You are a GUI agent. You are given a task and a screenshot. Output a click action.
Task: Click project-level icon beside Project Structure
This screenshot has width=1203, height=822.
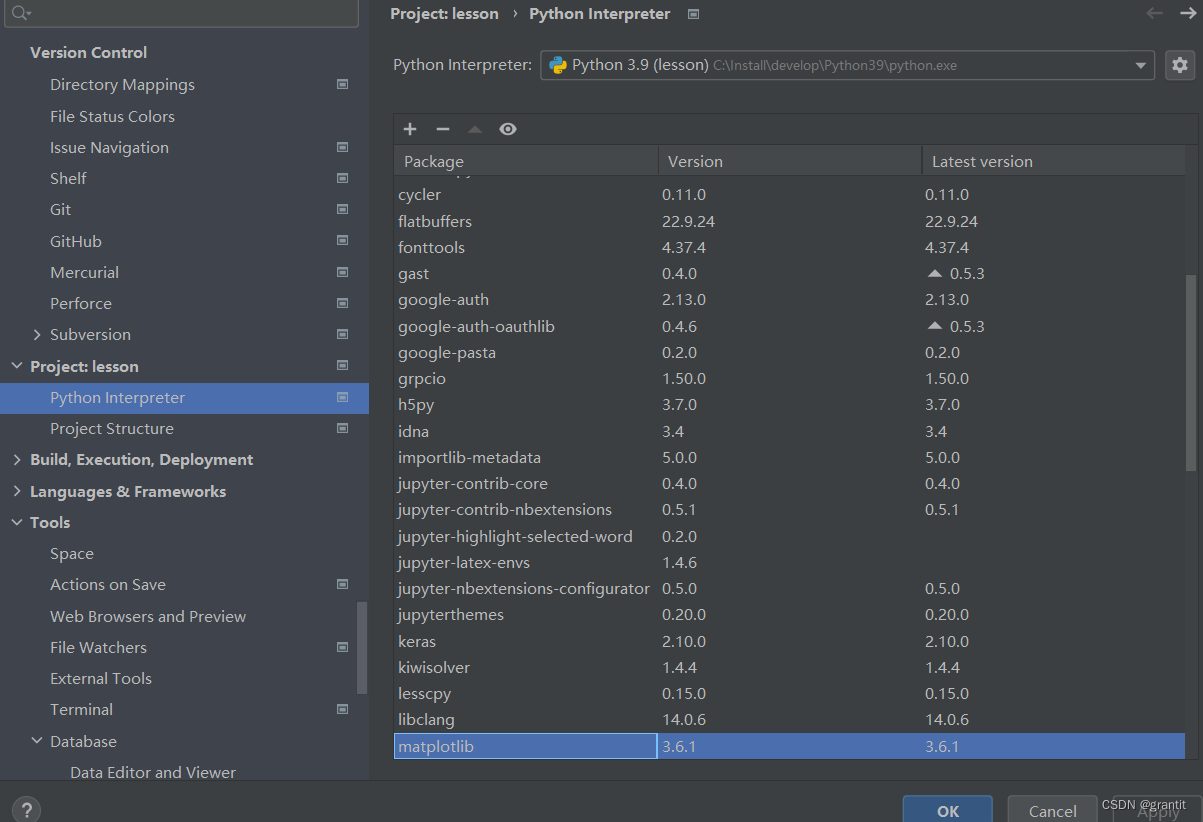pos(343,428)
